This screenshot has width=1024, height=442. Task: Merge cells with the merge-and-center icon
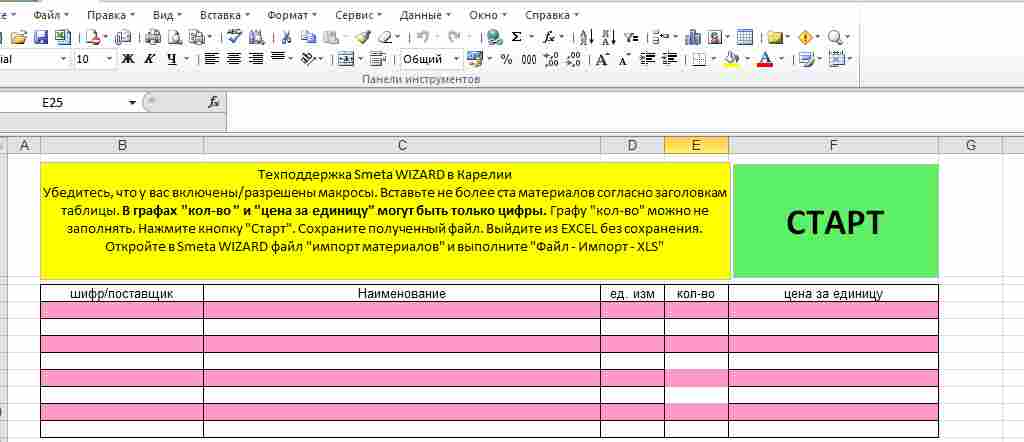coord(346,59)
